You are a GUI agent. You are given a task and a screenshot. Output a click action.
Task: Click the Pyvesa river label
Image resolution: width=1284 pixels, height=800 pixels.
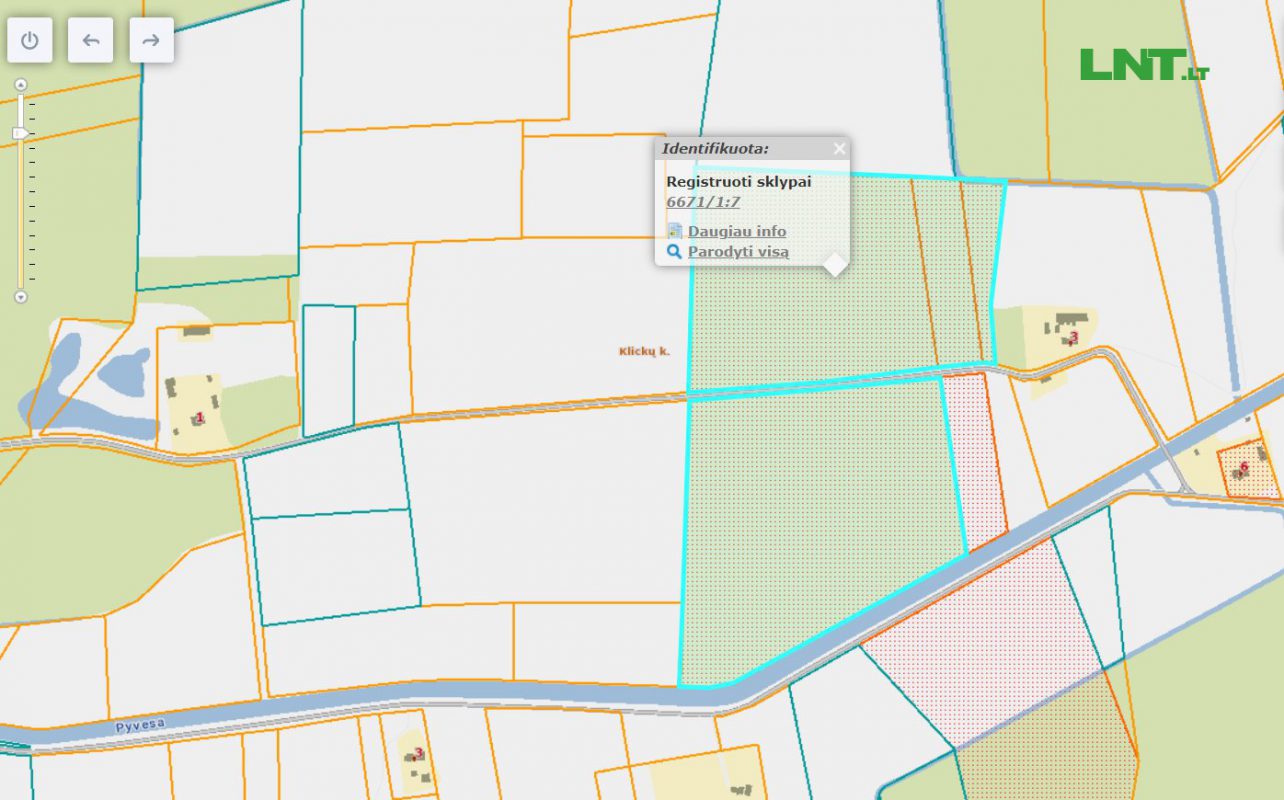click(139, 724)
